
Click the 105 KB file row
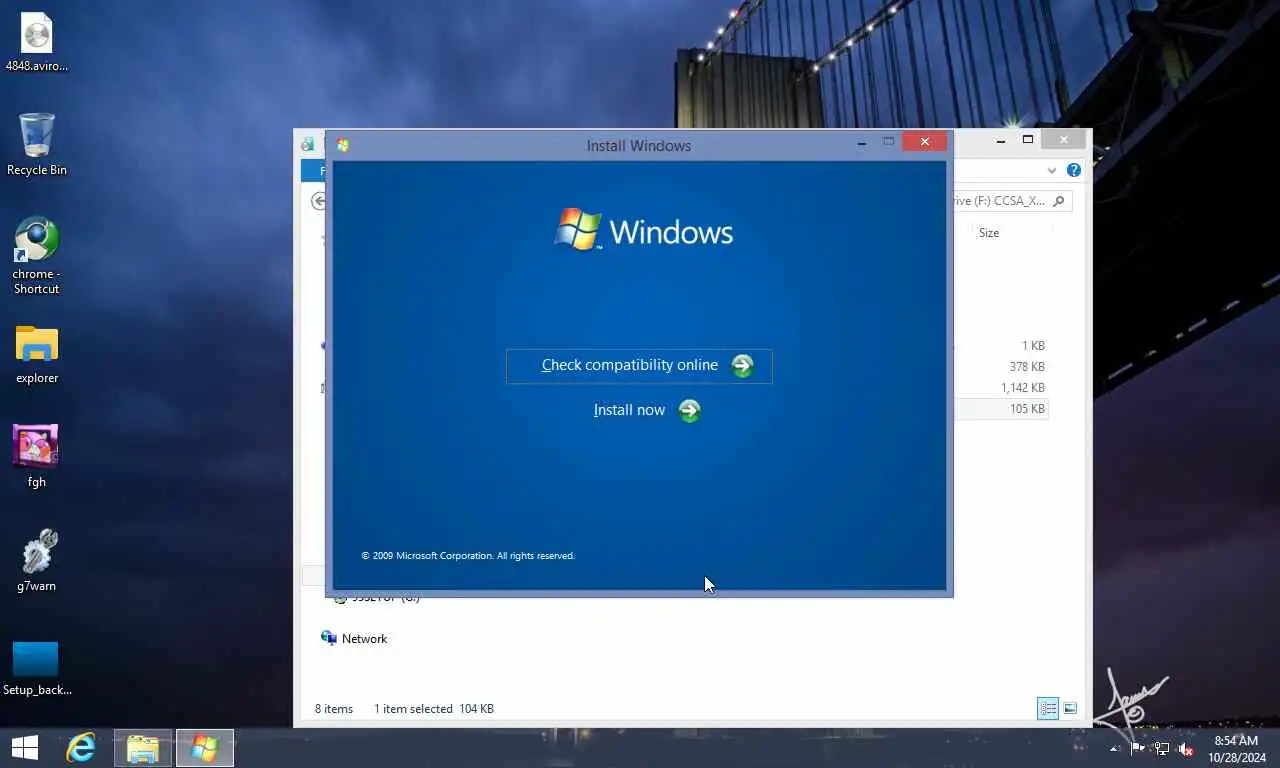click(1000, 409)
